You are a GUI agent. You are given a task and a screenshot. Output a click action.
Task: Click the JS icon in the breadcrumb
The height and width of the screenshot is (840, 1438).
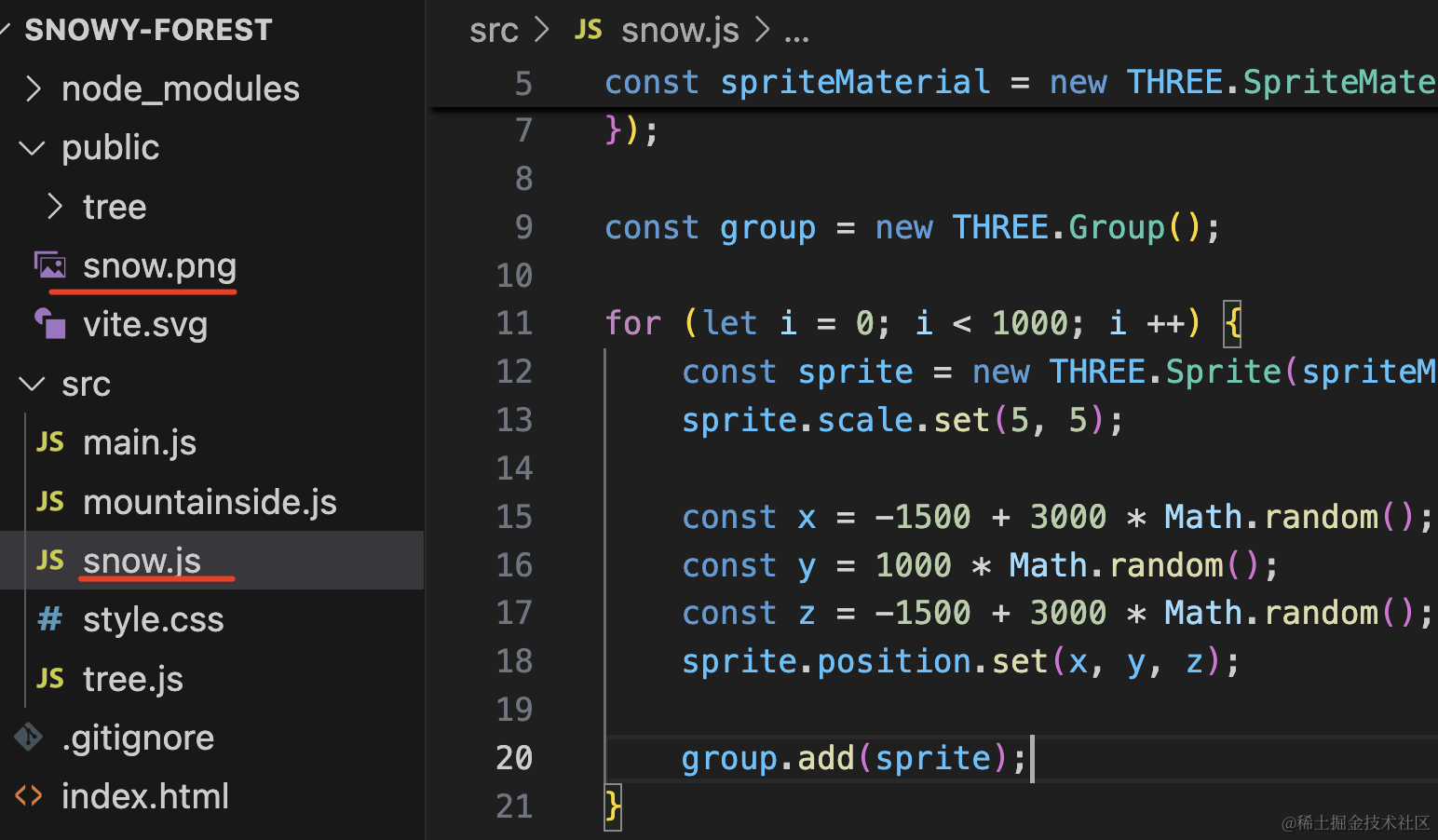pos(588,30)
